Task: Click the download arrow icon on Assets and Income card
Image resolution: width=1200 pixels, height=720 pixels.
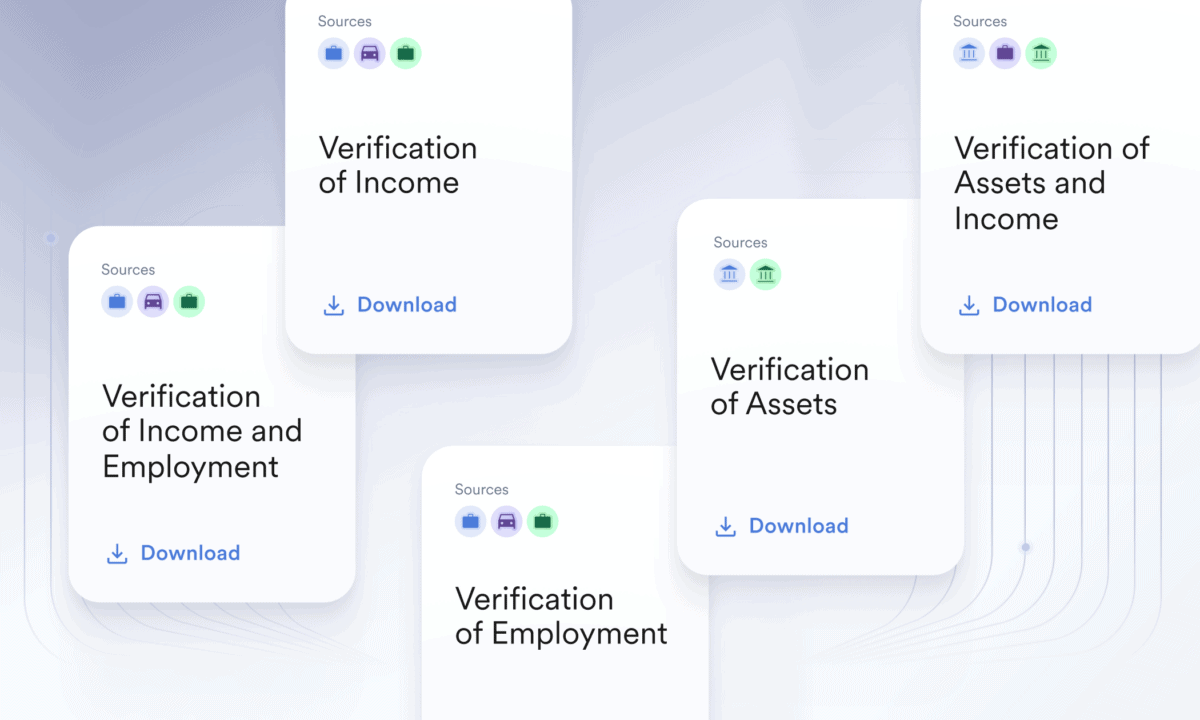Action: pos(969,305)
